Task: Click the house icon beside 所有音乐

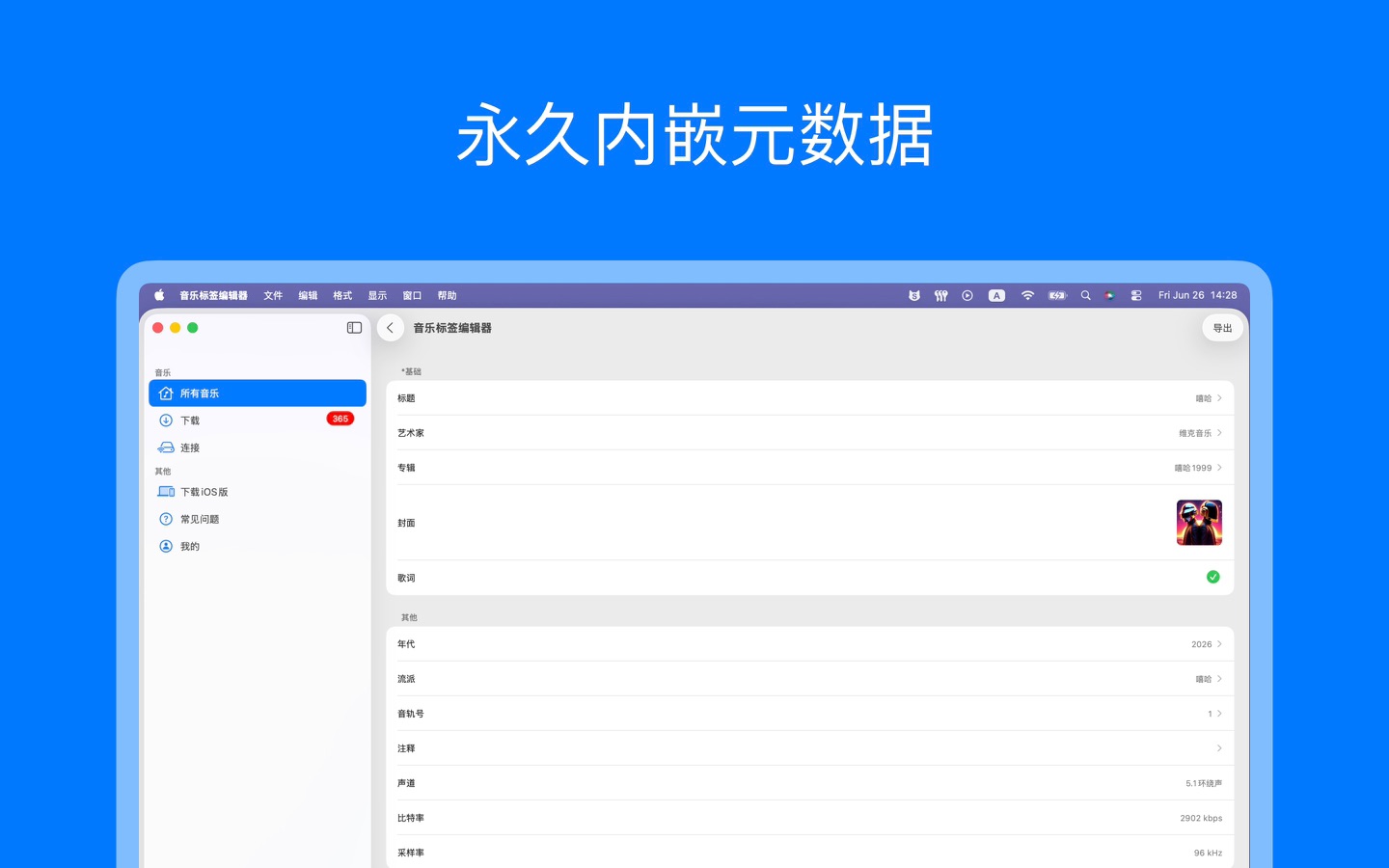Action: (x=166, y=393)
